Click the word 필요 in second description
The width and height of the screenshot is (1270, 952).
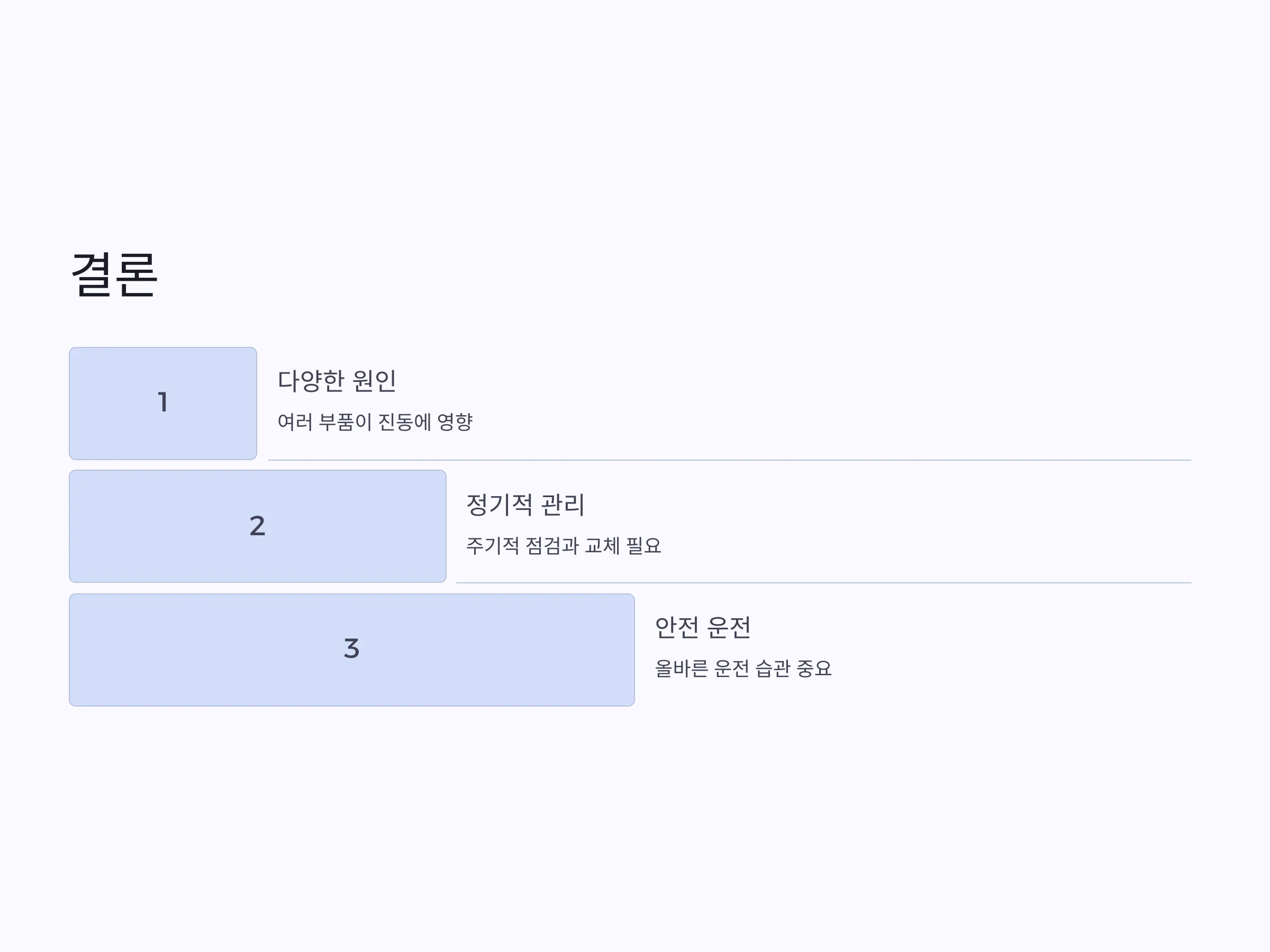[x=643, y=545]
